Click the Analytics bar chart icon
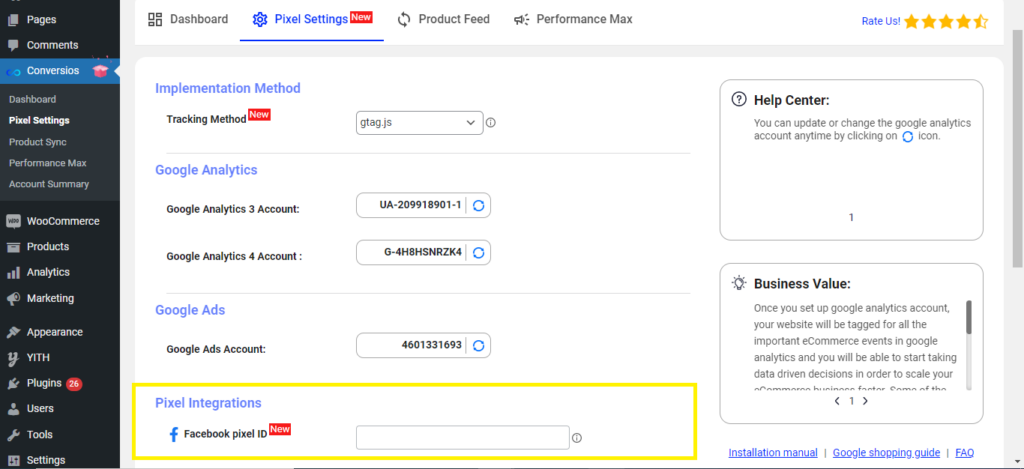The width and height of the screenshot is (1024, 469). tap(13, 272)
